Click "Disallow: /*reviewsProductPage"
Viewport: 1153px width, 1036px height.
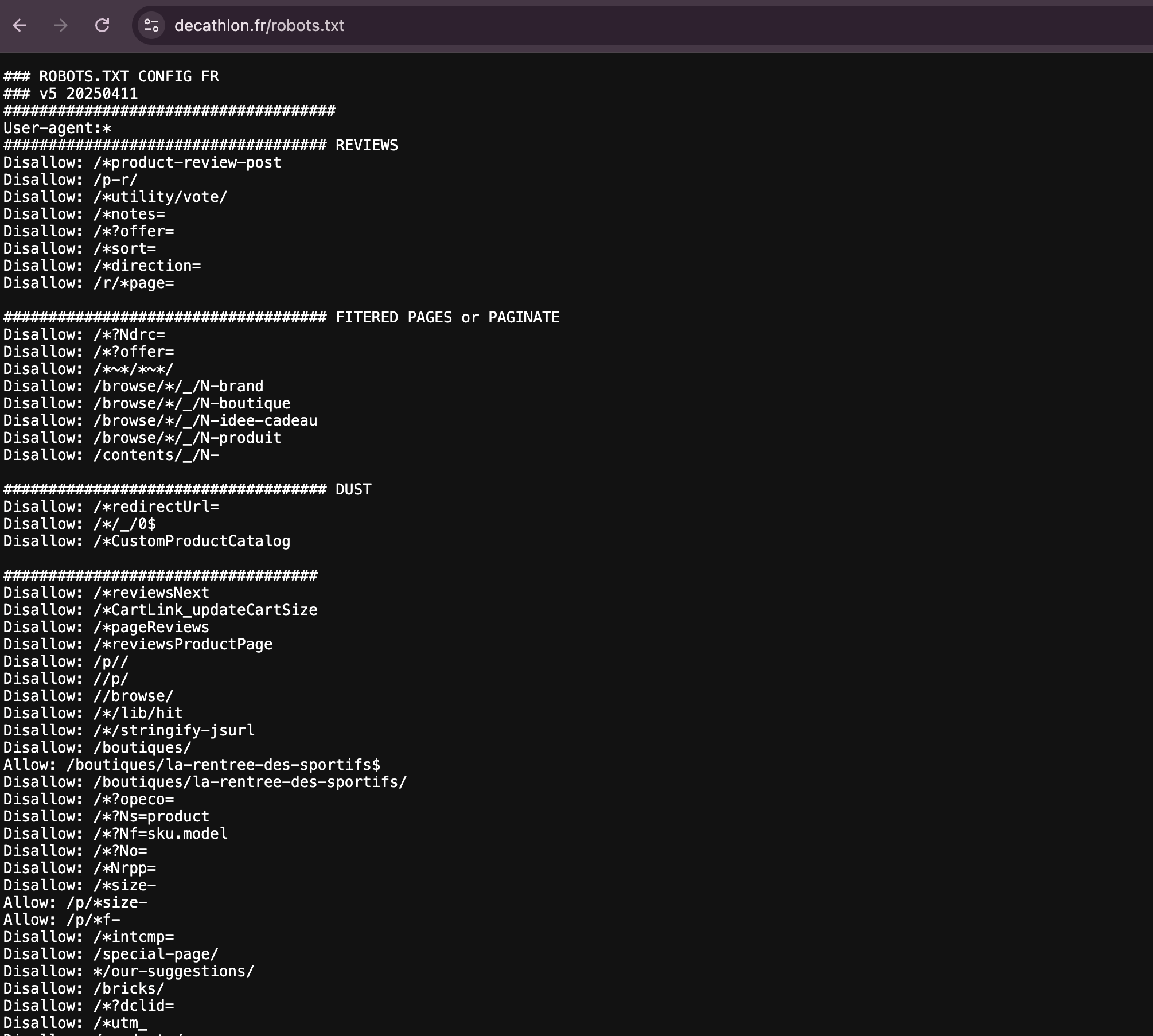click(138, 644)
